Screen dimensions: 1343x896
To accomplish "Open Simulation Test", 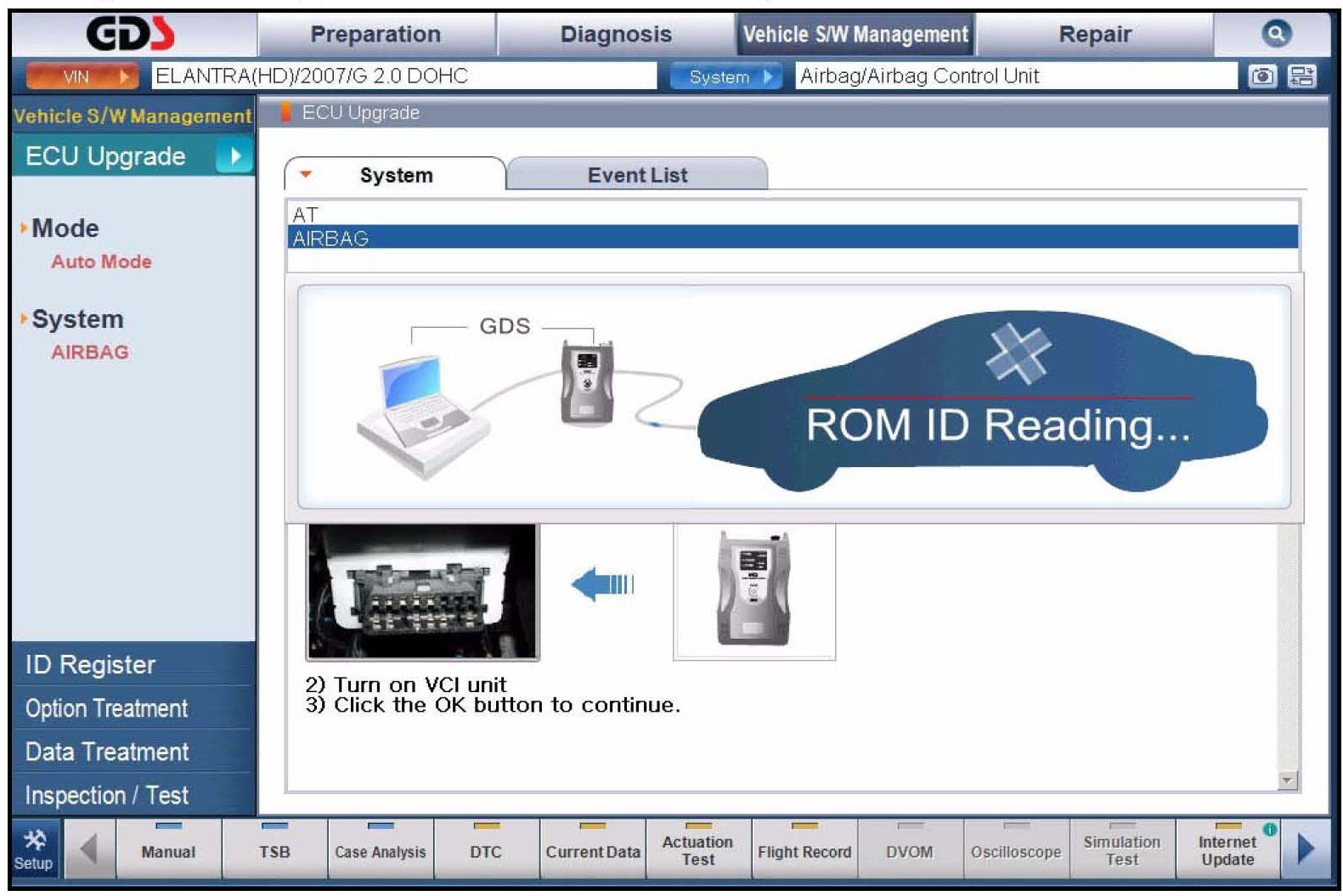I will pyautogui.click(x=1122, y=849).
